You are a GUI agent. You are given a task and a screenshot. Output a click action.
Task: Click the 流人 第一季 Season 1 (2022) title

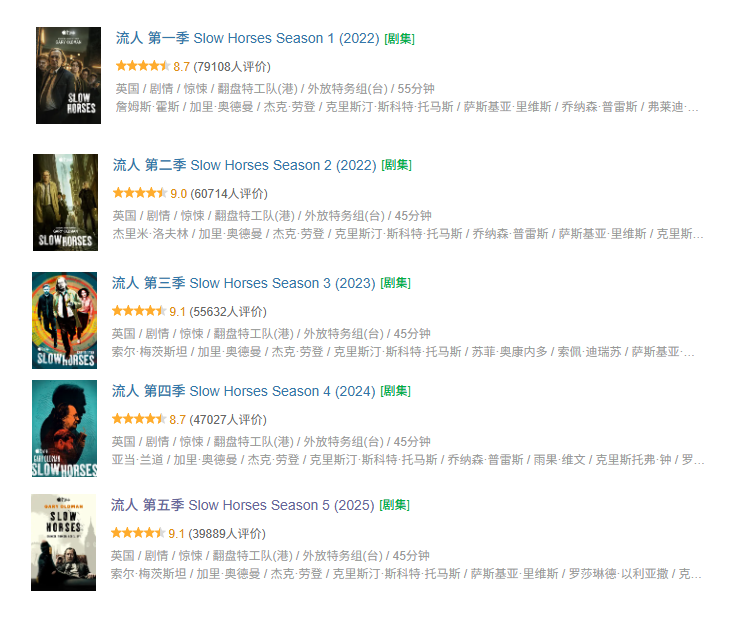(x=248, y=38)
